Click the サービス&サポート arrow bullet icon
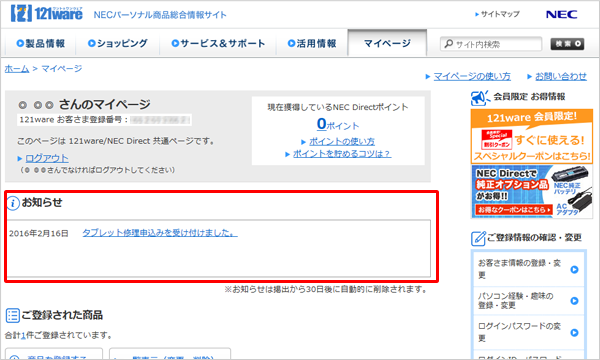 (x=175, y=43)
